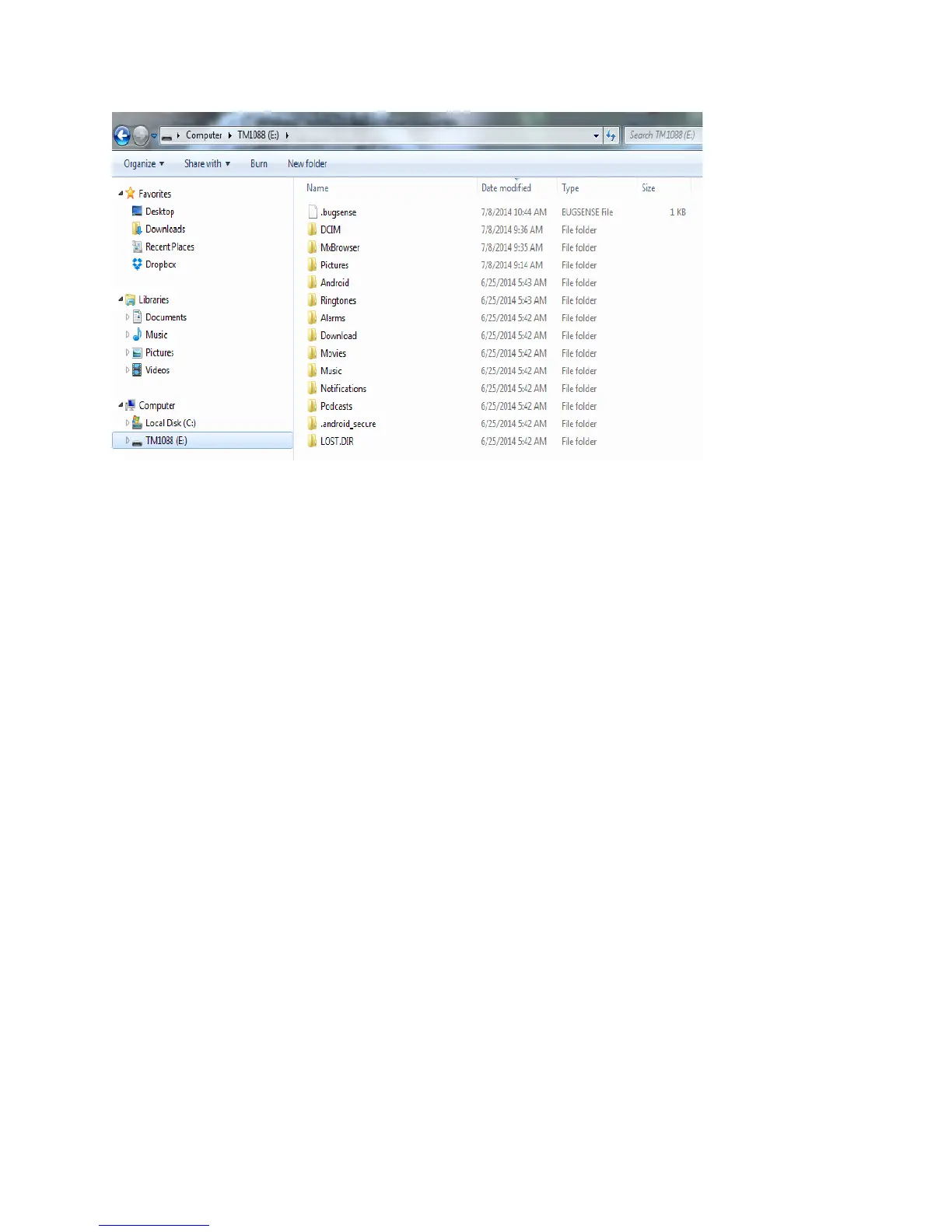Expand the Documents library

point(128,317)
